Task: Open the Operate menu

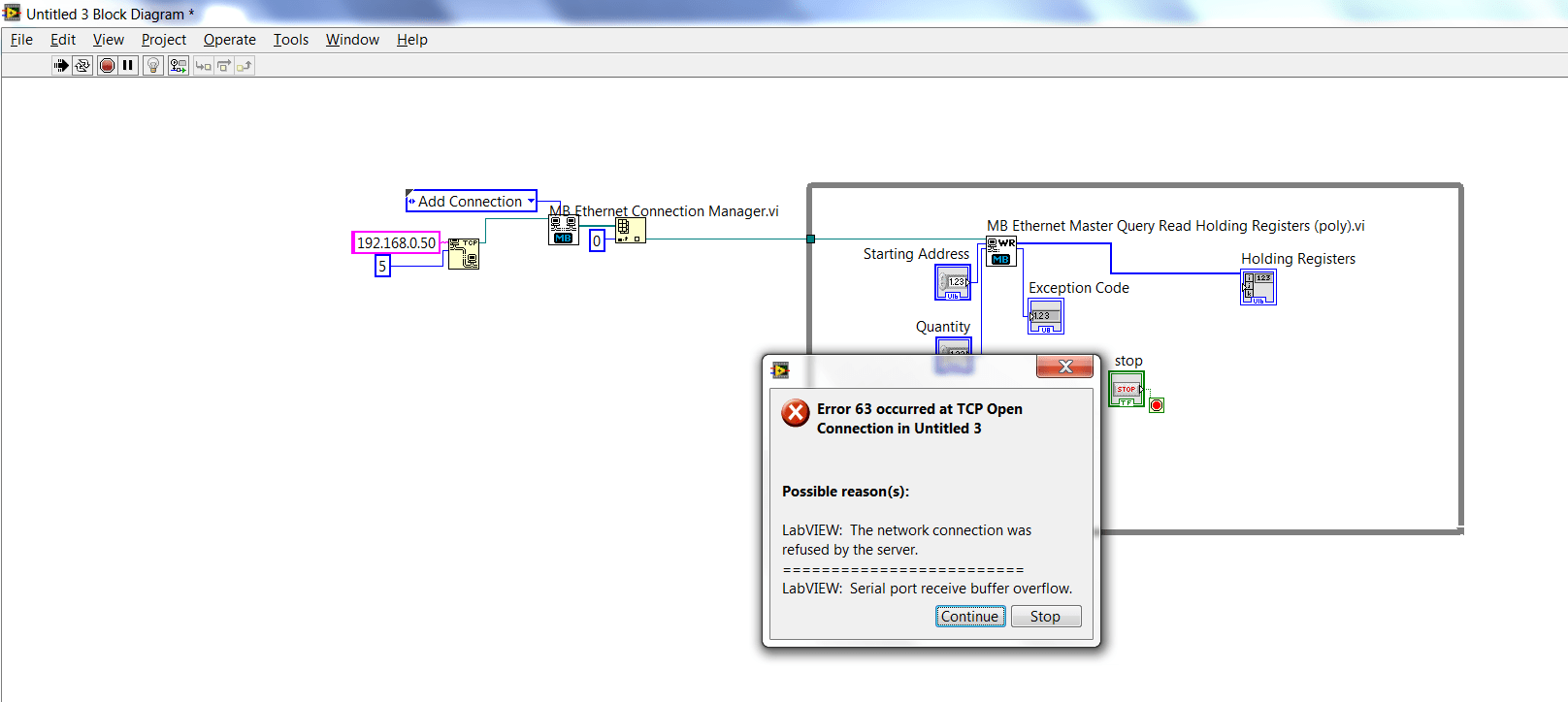Action: (230, 40)
